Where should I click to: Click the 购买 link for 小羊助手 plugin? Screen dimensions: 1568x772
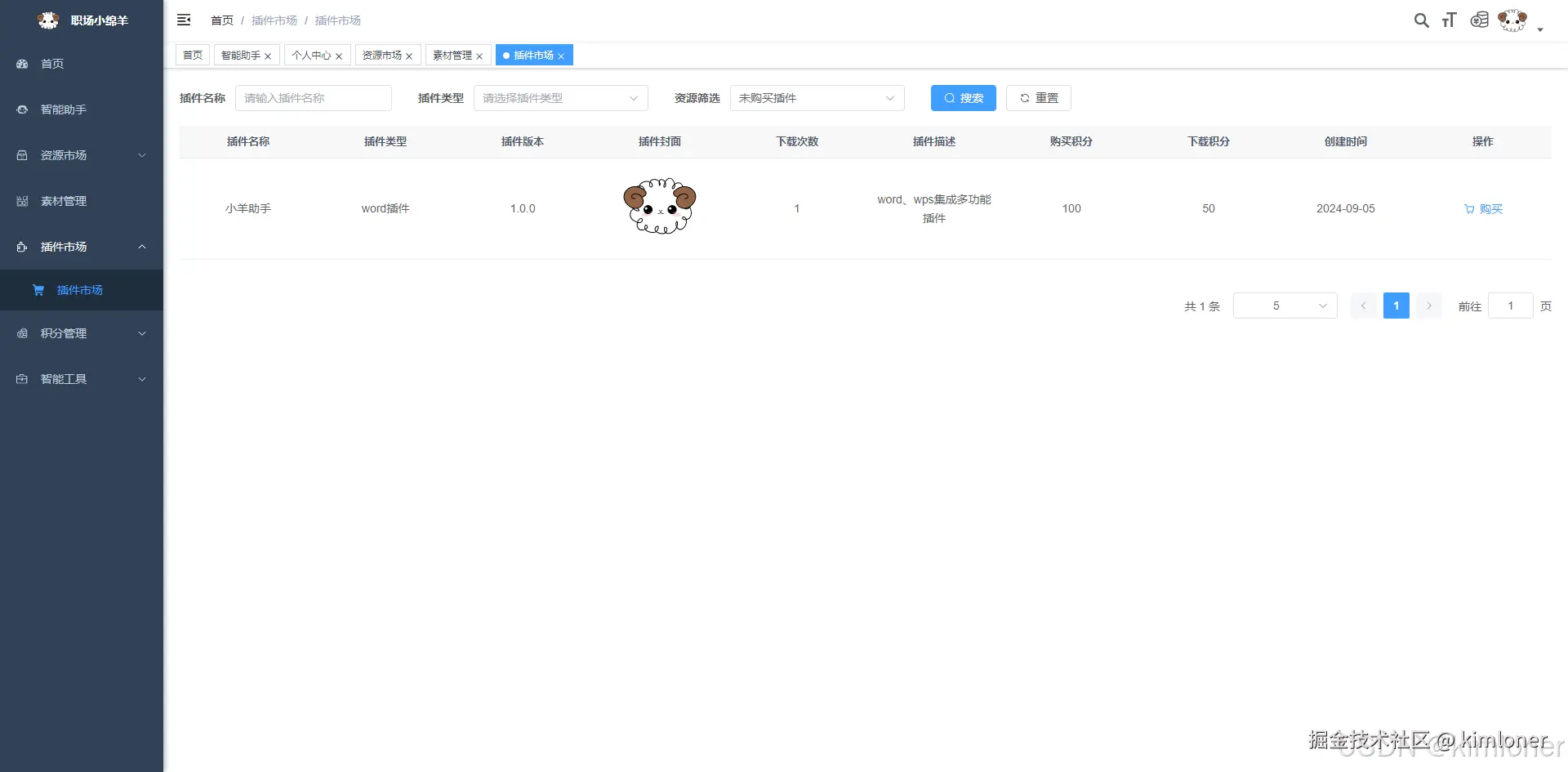pyautogui.click(x=1483, y=208)
